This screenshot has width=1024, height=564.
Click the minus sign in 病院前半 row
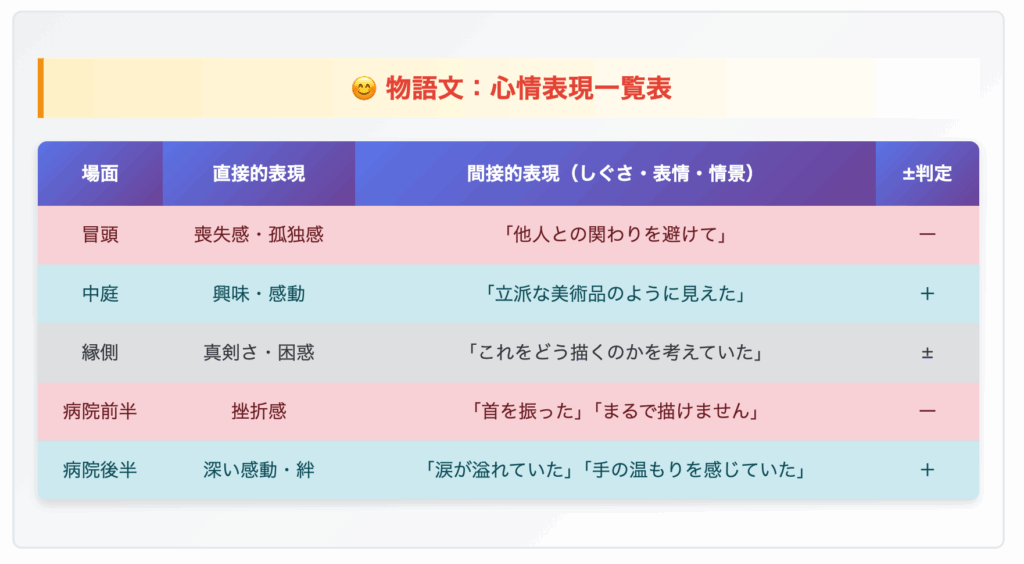tap(927, 411)
